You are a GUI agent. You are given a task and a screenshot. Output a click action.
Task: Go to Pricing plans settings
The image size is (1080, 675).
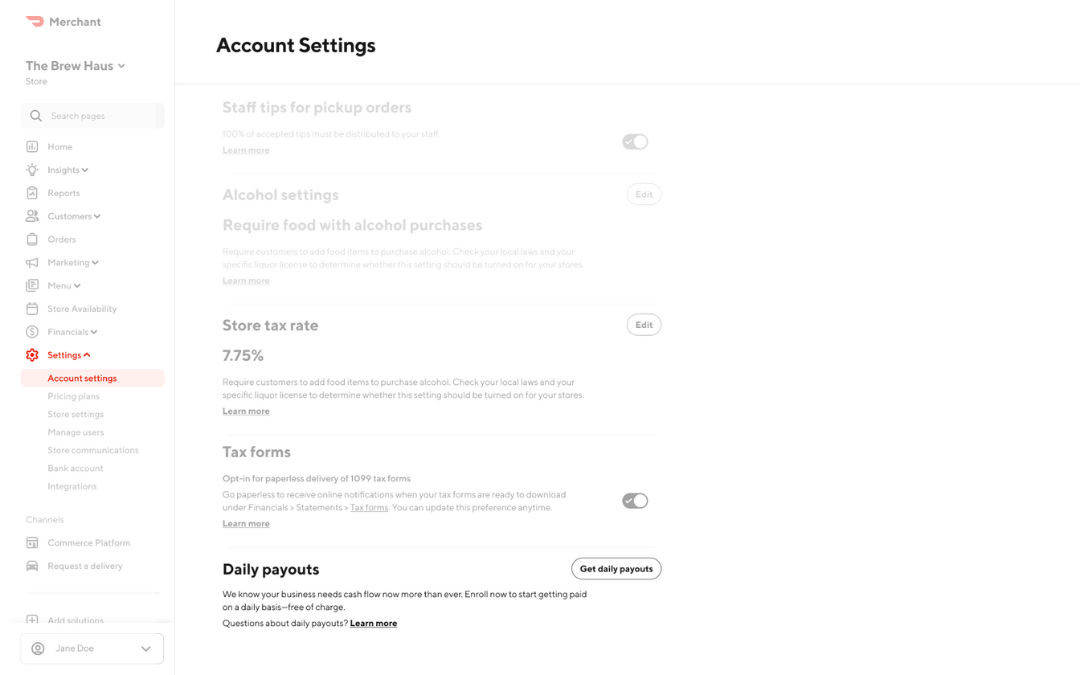(73, 396)
